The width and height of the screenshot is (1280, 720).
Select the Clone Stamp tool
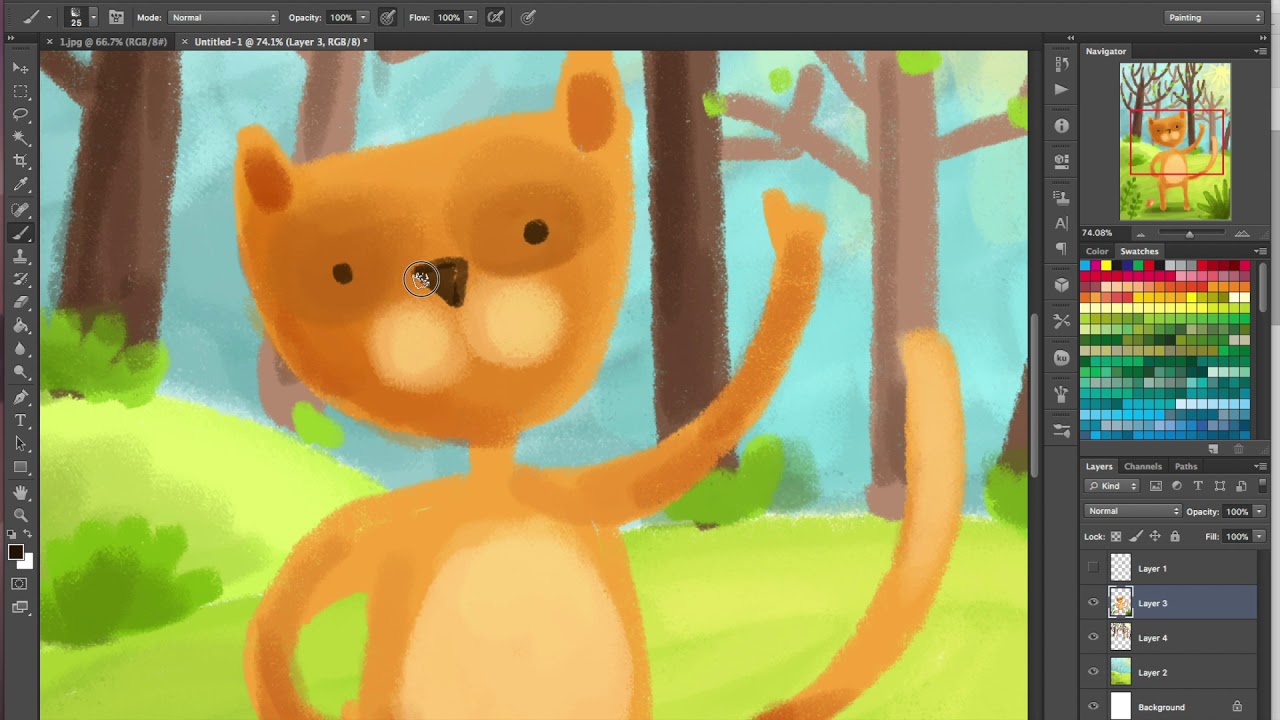click(x=20, y=257)
